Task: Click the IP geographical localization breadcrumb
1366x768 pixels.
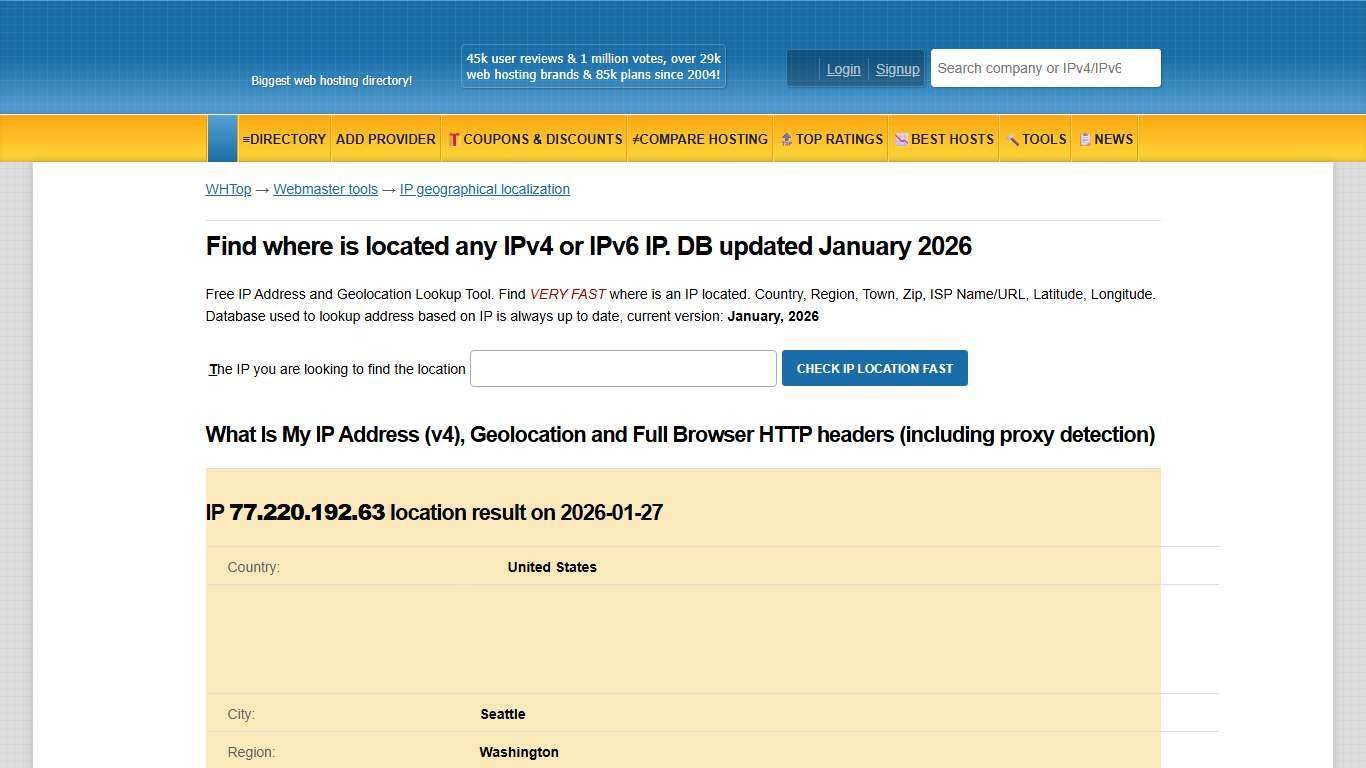Action: pos(484,189)
